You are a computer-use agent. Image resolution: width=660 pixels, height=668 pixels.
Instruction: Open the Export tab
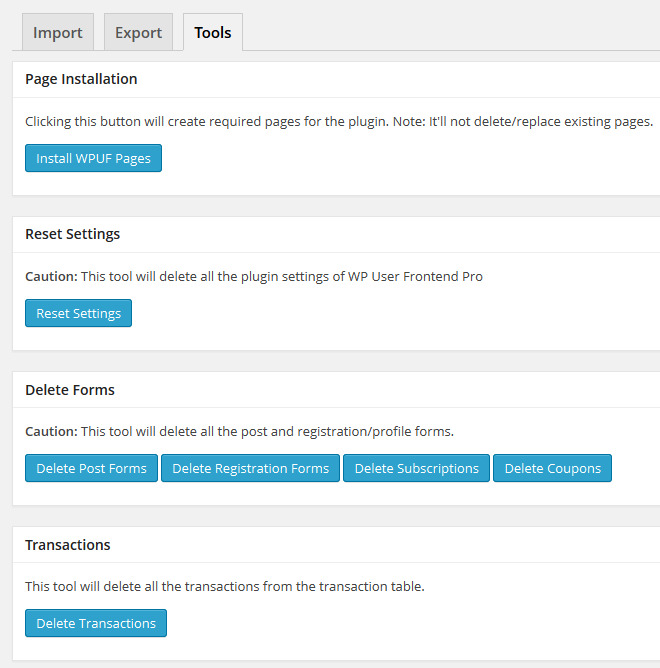(138, 32)
